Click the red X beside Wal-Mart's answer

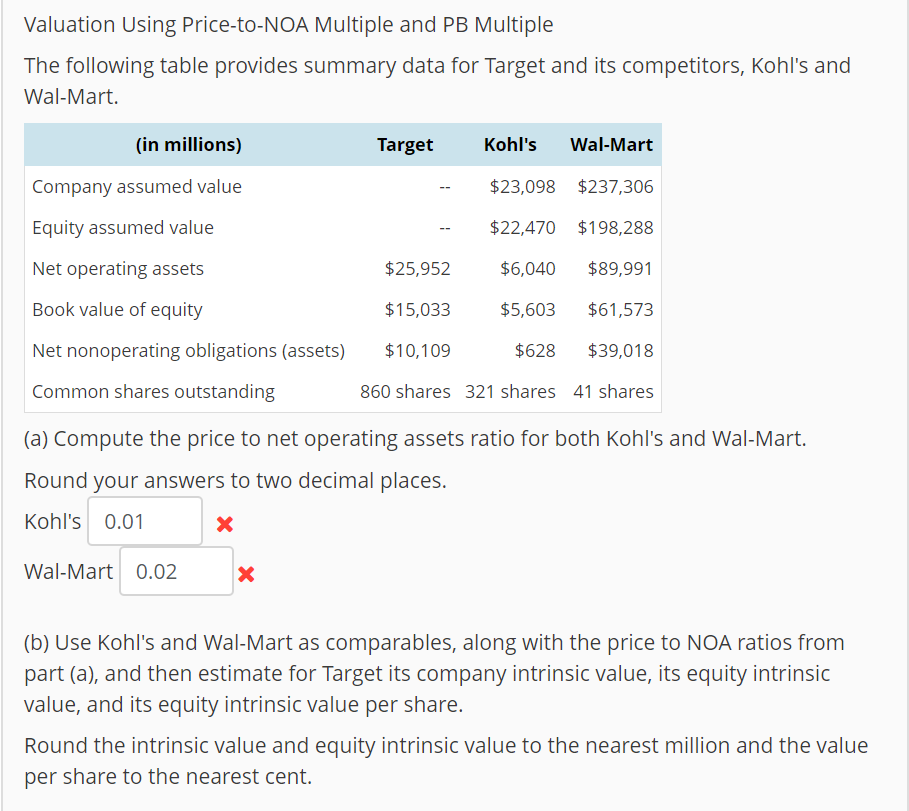(248, 572)
